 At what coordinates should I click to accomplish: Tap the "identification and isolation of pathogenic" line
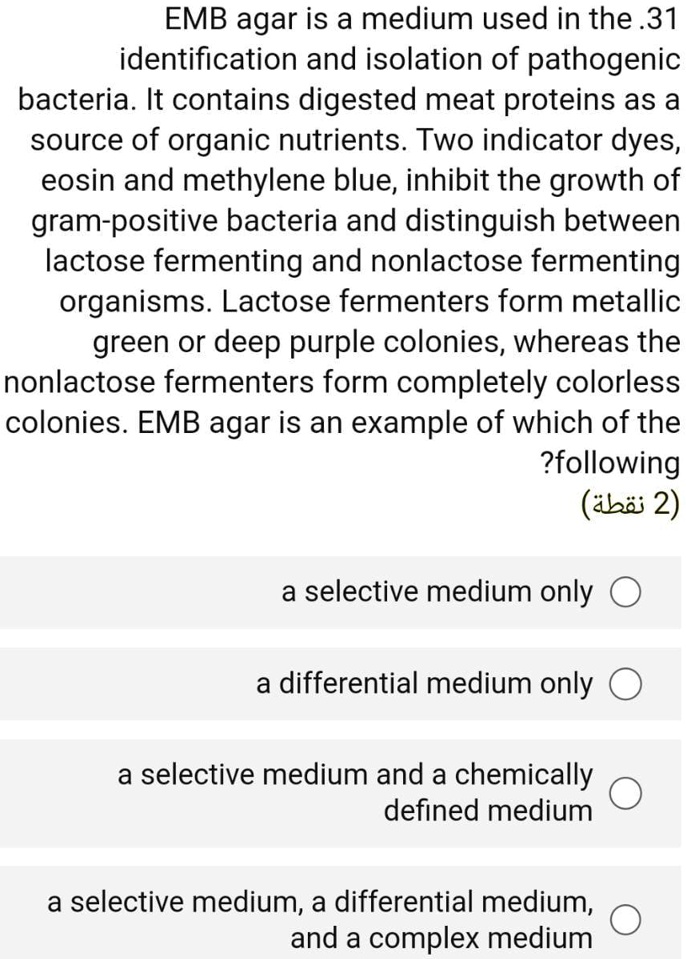coord(399,59)
